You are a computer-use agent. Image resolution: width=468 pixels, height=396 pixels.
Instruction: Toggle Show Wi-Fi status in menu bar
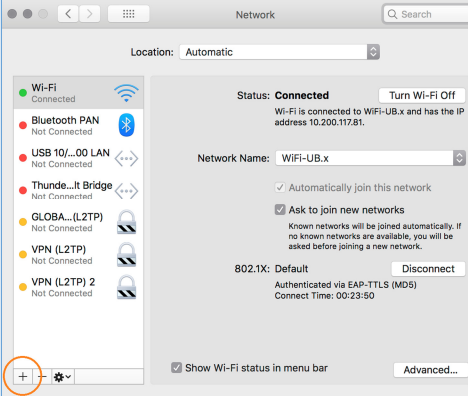176,368
